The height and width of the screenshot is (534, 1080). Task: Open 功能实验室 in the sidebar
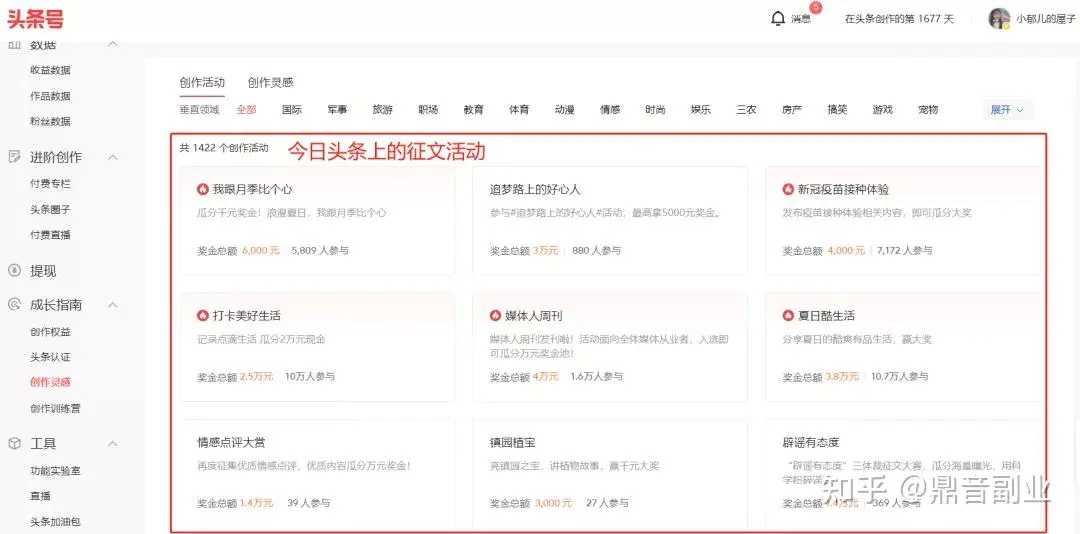(55, 471)
